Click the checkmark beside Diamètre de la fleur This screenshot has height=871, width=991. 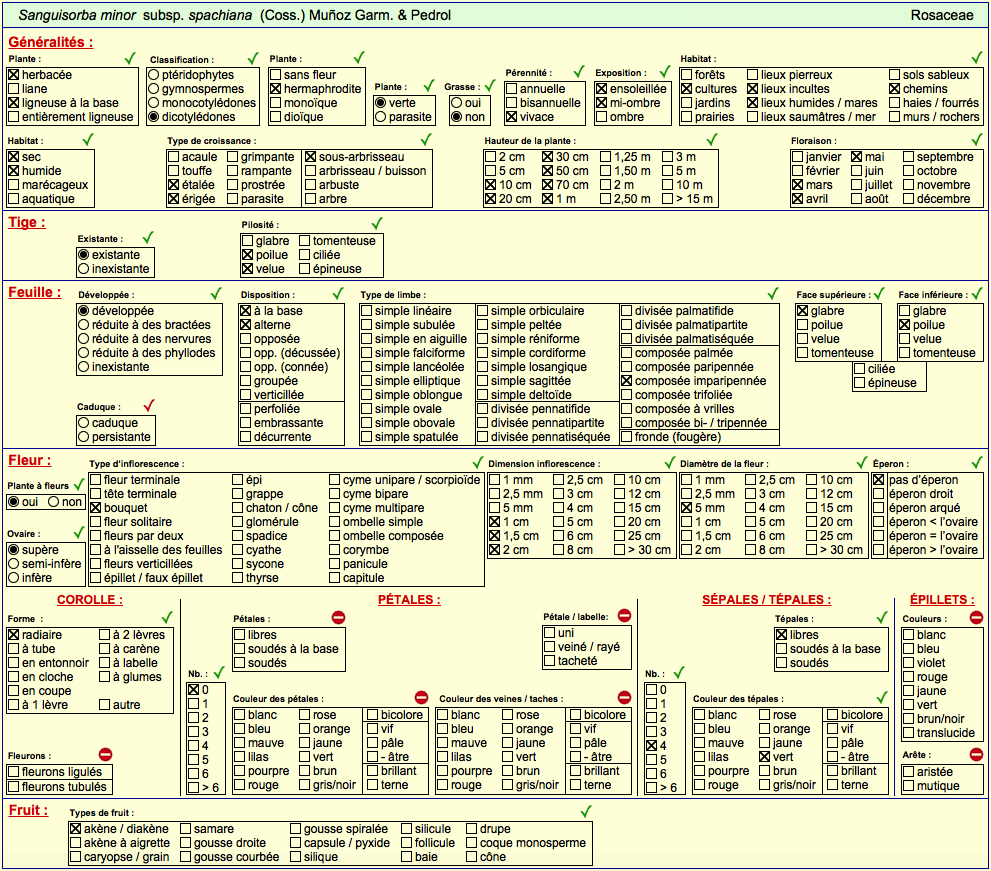(x=862, y=462)
